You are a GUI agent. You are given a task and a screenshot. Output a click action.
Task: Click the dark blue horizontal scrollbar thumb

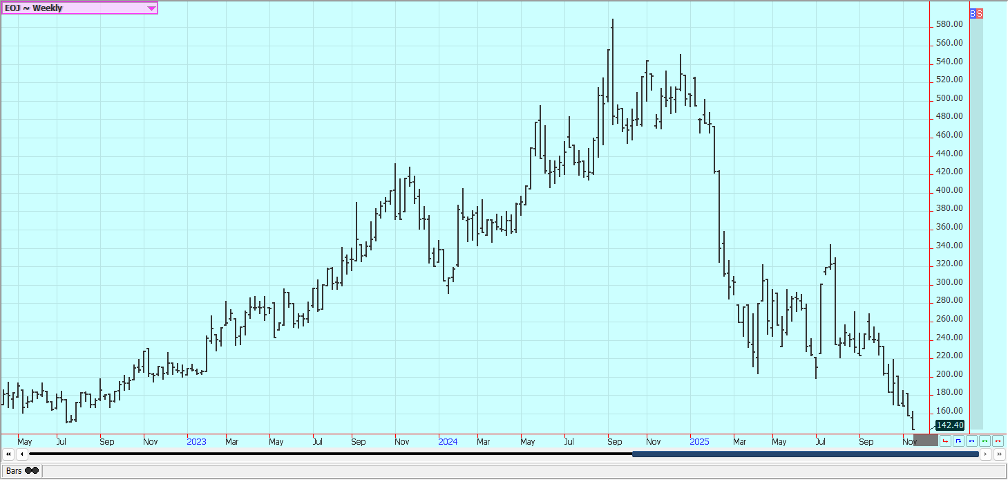[805, 454]
